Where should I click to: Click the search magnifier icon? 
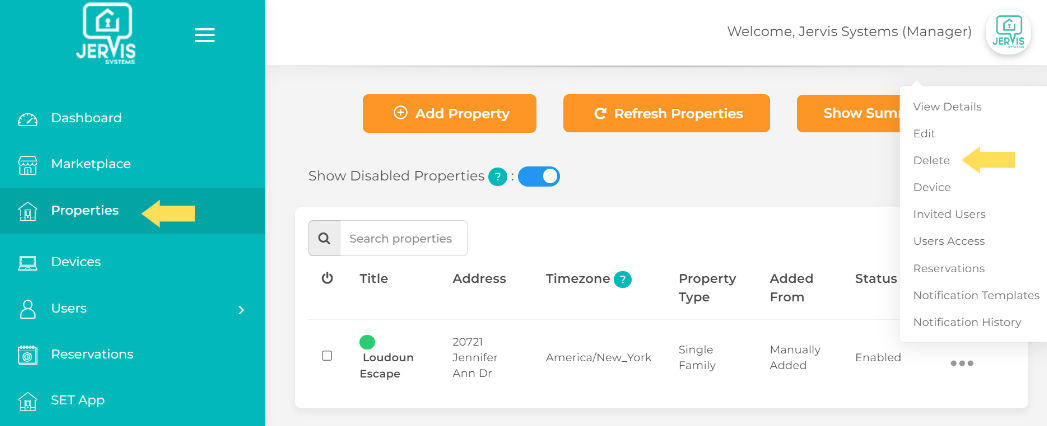(324, 238)
